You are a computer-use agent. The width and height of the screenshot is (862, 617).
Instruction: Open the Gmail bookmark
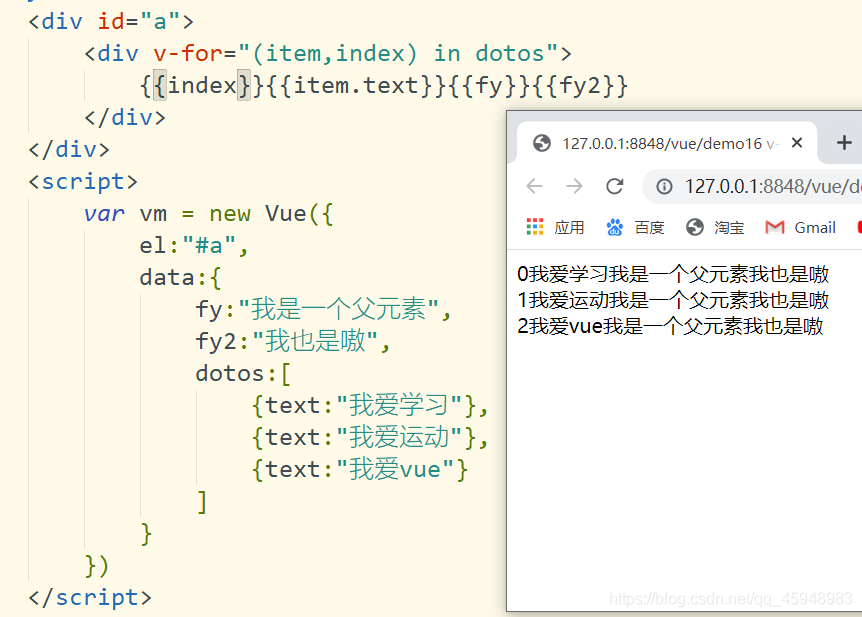(x=800, y=227)
